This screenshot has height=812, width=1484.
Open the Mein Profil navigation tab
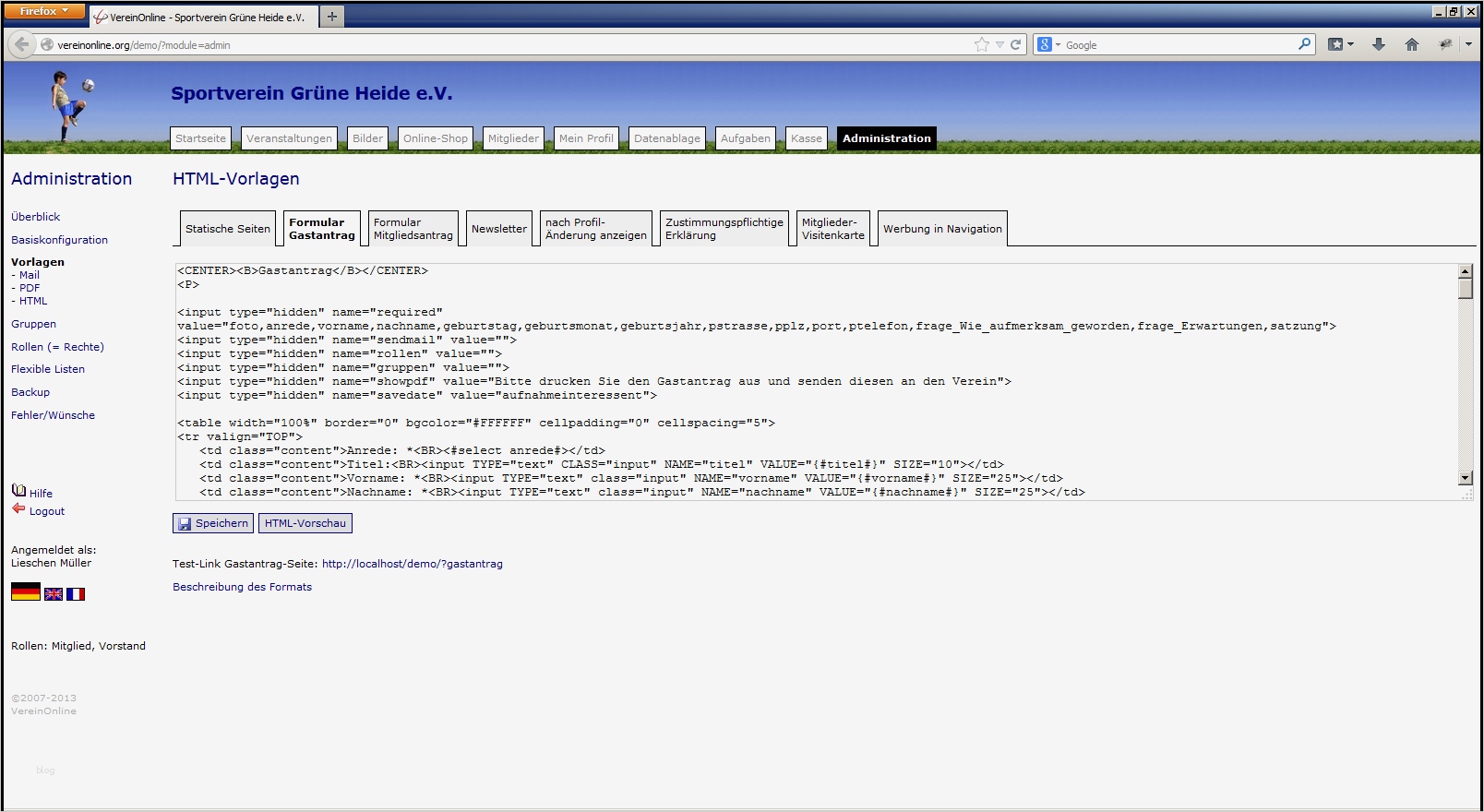tap(586, 138)
